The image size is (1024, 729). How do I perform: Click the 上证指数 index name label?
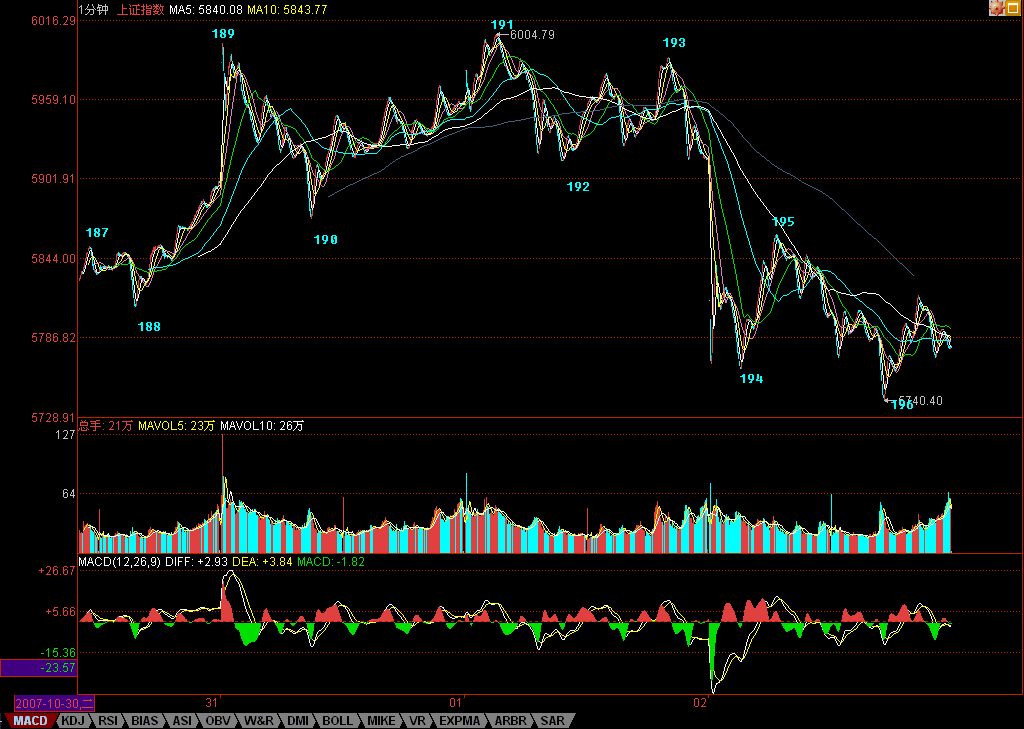140,9
